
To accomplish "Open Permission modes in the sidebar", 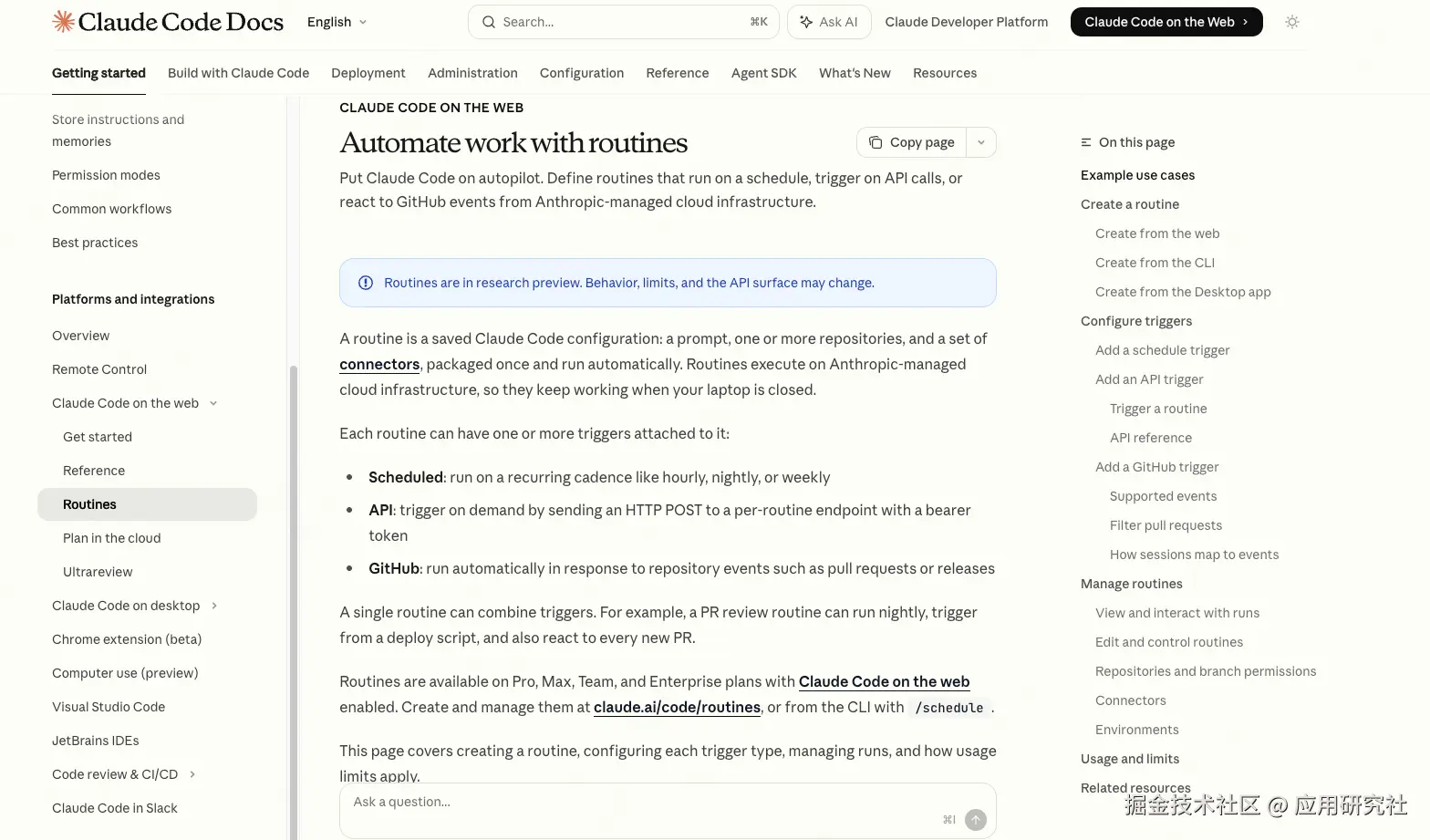I will pyautogui.click(x=106, y=175).
